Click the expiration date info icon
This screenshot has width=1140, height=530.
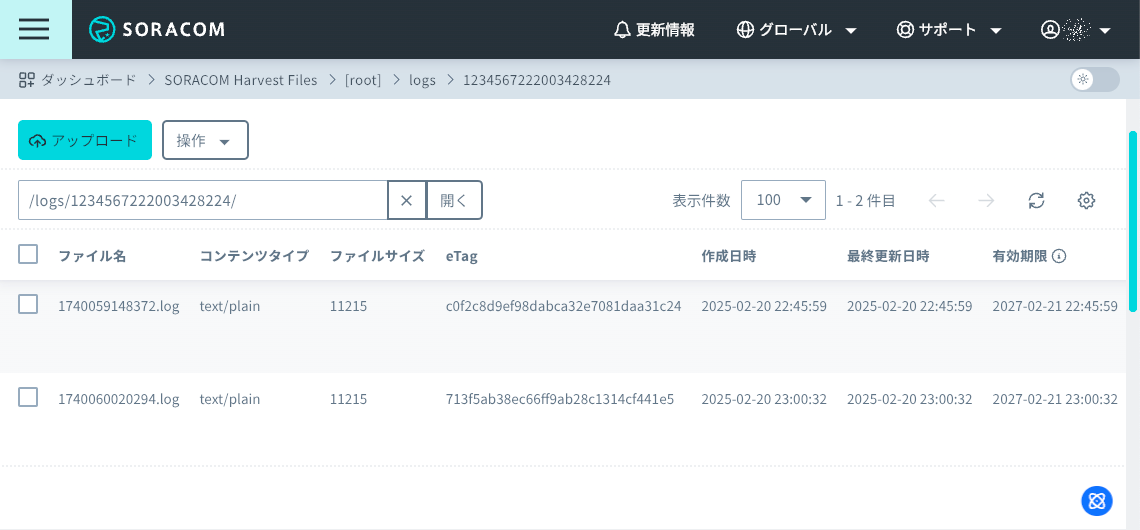pyautogui.click(x=1059, y=256)
